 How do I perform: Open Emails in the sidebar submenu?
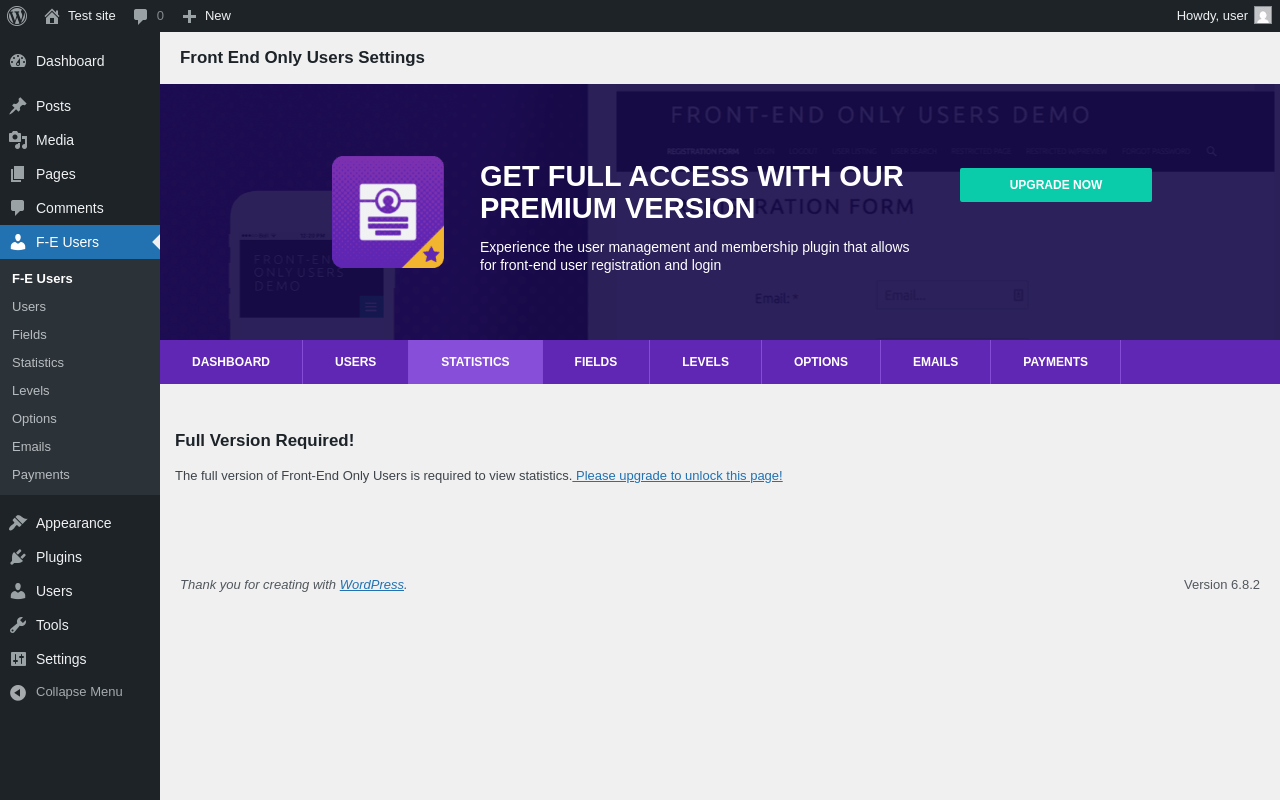click(x=31, y=447)
